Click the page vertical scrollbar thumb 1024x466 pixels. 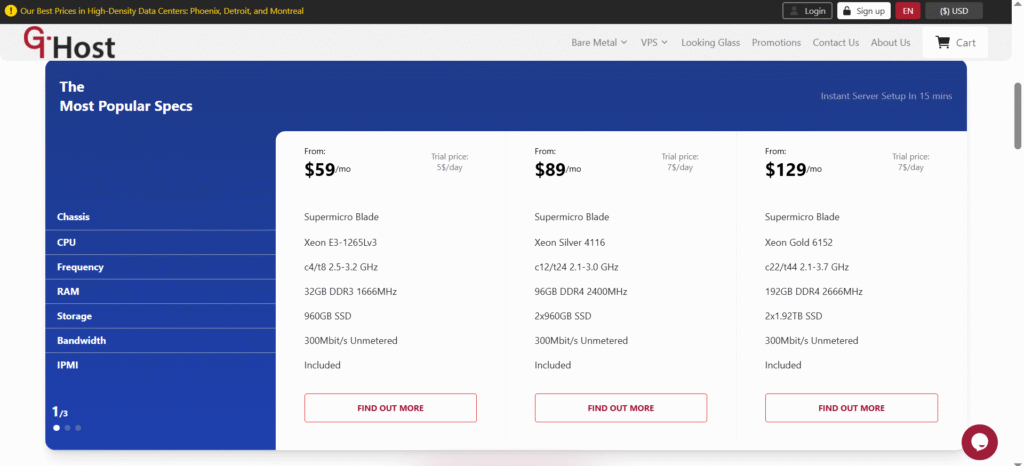point(1017,116)
